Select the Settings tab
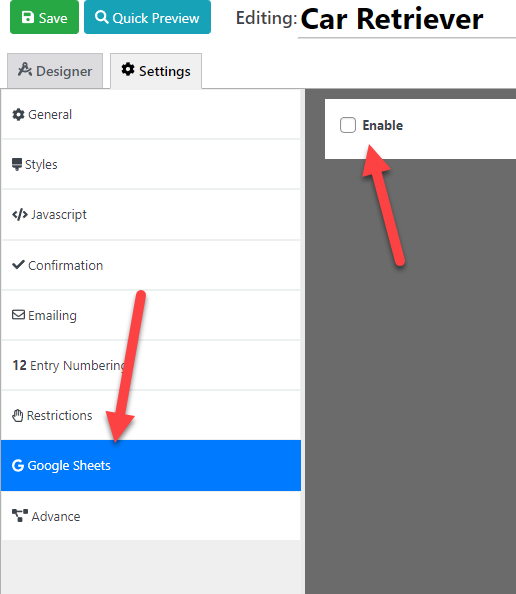The width and height of the screenshot is (516, 594). [156, 71]
